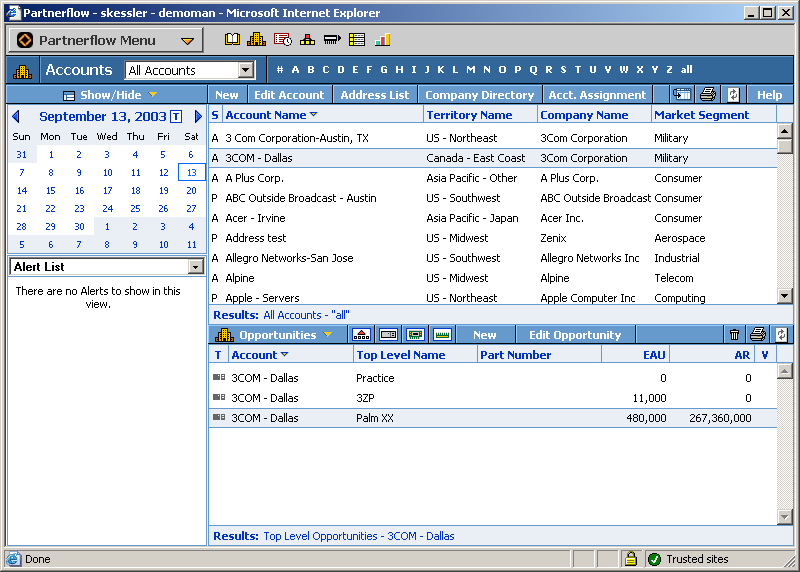The height and width of the screenshot is (572, 800).
Task: Select September 13 in calendar
Action: coord(191,172)
